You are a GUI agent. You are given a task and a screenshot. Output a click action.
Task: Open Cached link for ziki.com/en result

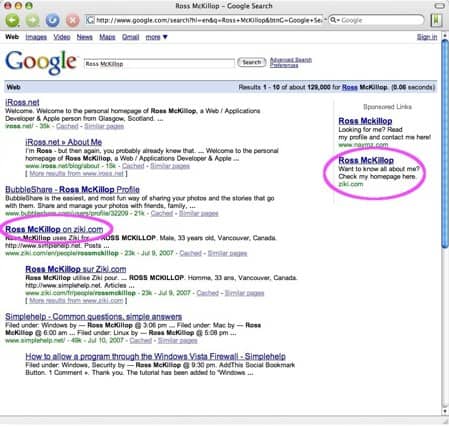pos(191,253)
